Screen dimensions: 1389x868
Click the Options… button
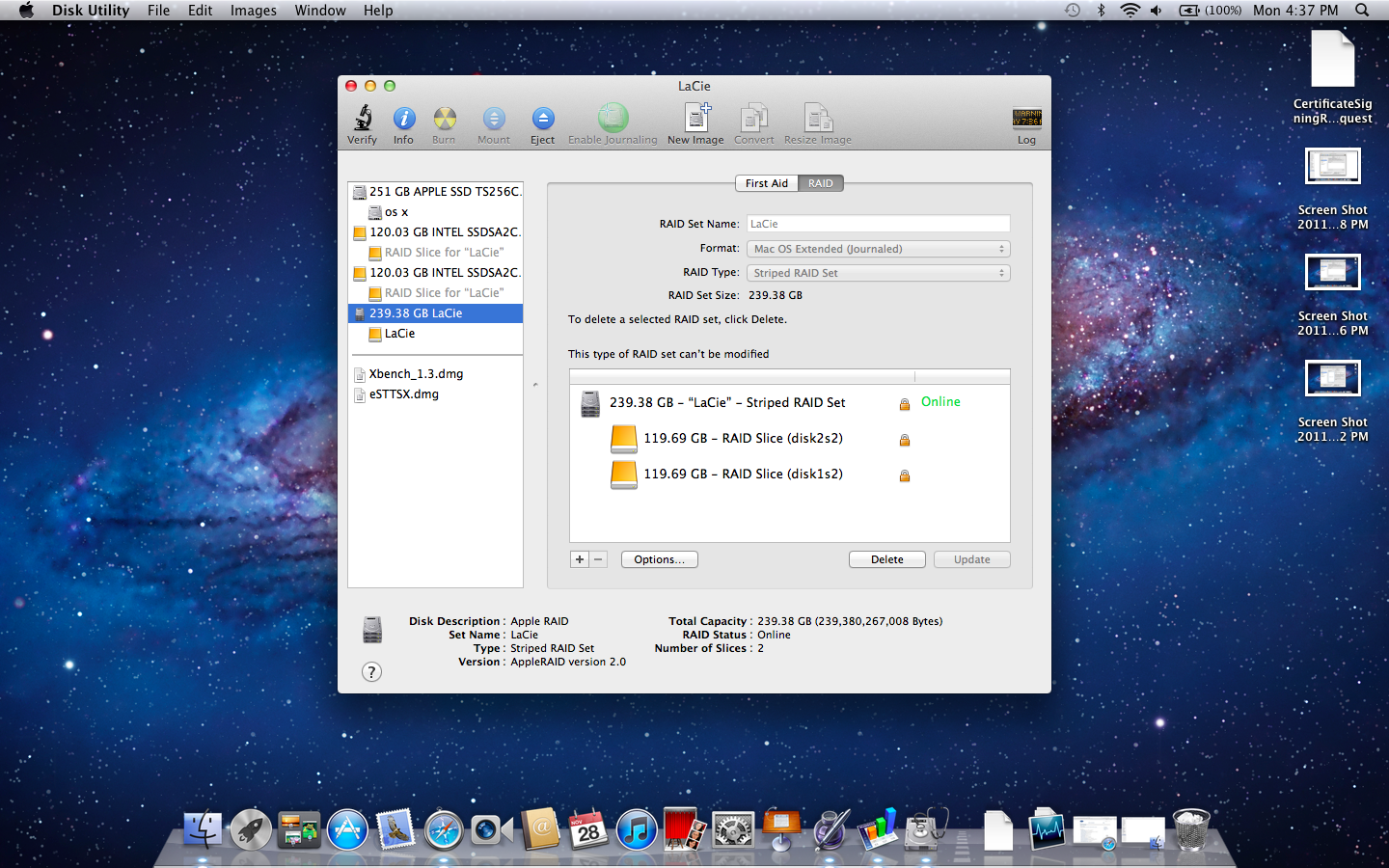click(659, 559)
